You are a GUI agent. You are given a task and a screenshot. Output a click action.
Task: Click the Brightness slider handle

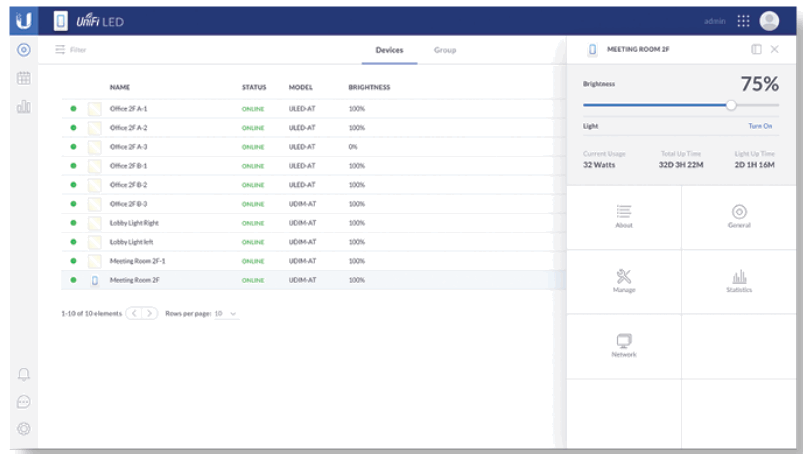click(731, 104)
